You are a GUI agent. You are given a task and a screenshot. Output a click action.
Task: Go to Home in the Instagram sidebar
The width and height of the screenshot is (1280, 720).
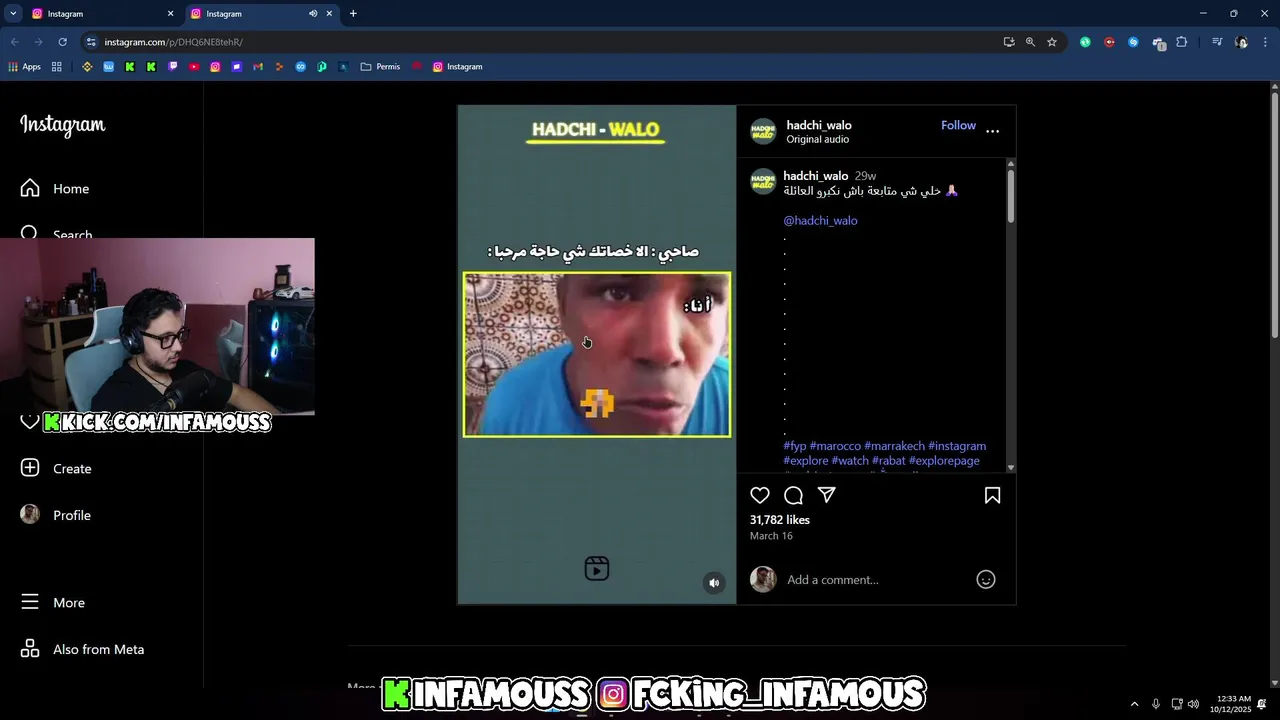(x=55, y=188)
